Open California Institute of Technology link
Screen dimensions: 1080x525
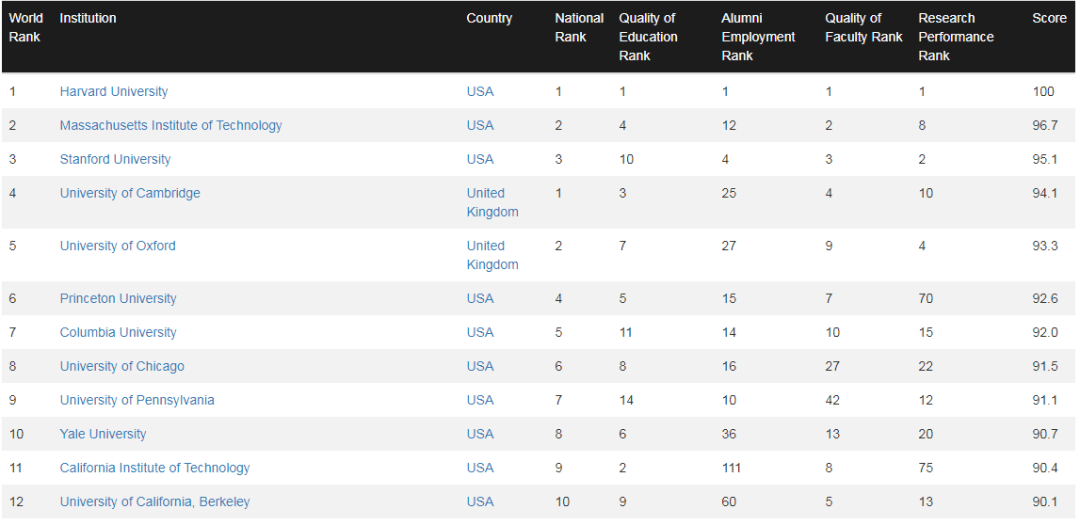(155, 468)
